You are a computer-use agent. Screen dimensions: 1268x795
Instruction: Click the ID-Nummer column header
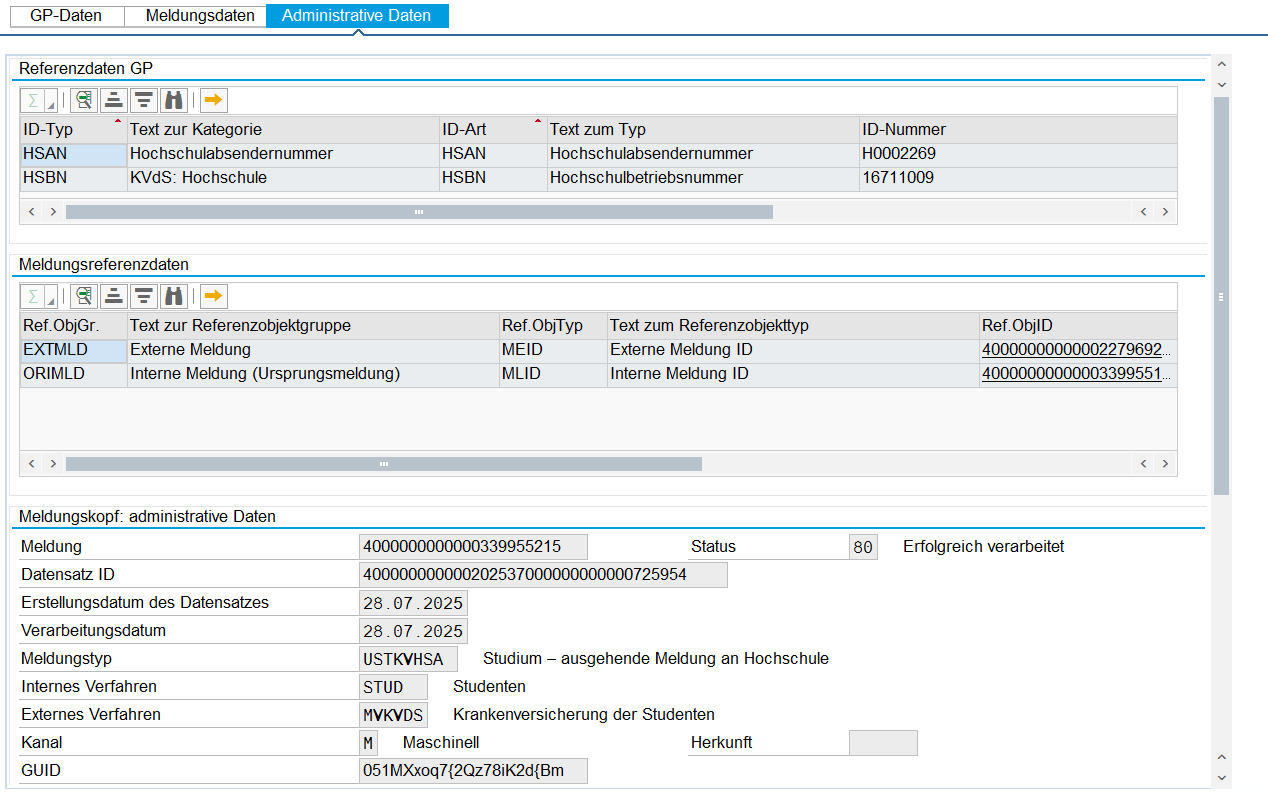point(1018,130)
